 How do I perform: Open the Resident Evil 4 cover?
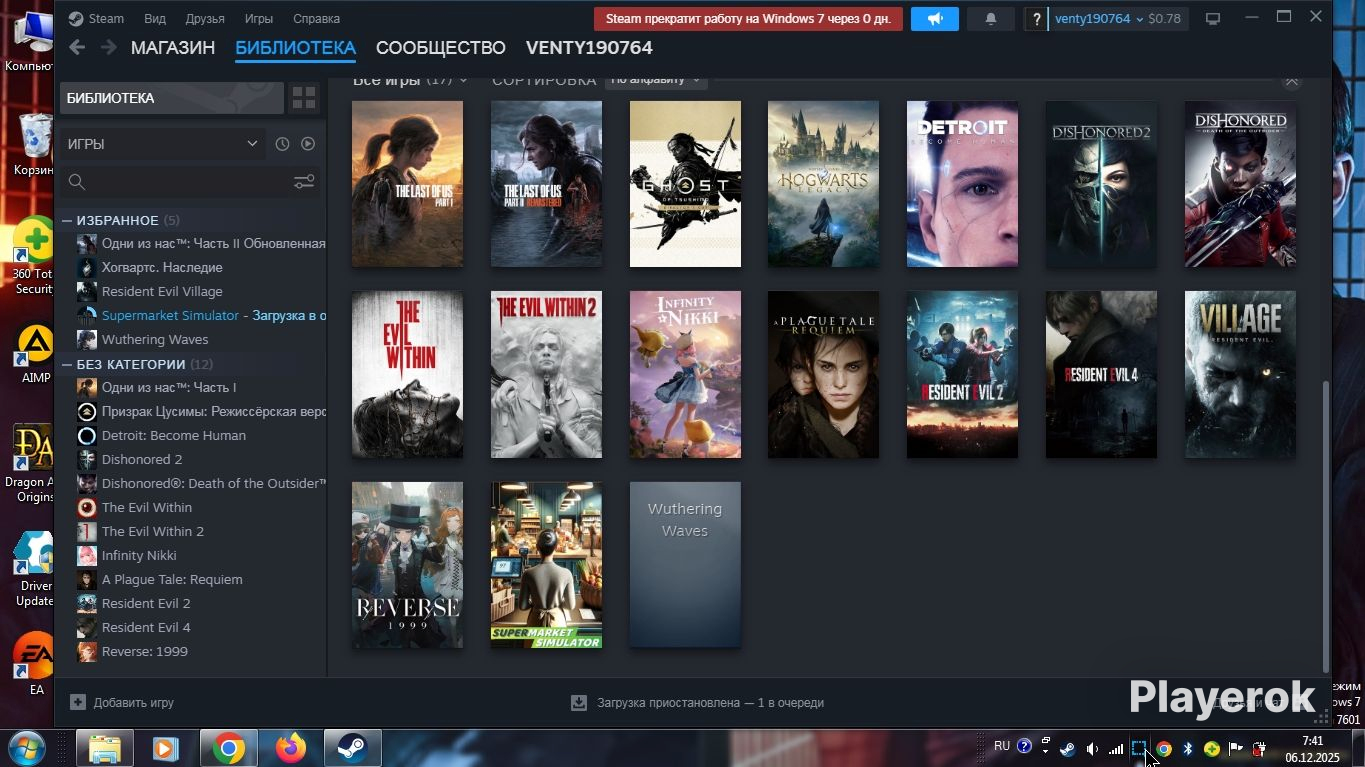click(x=1102, y=375)
